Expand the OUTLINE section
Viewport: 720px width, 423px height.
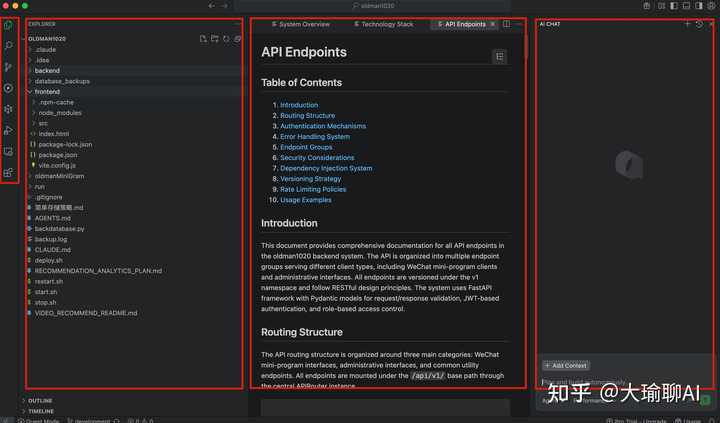pyautogui.click(x=41, y=401)
